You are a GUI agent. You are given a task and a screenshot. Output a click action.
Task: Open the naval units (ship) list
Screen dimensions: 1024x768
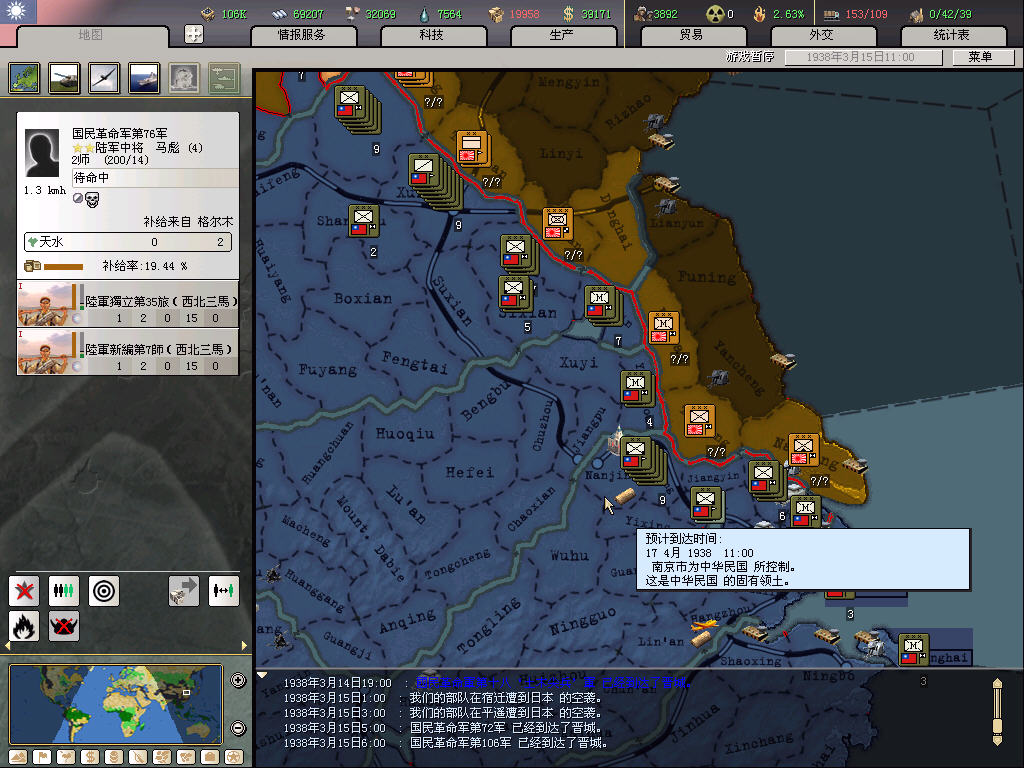145,78
